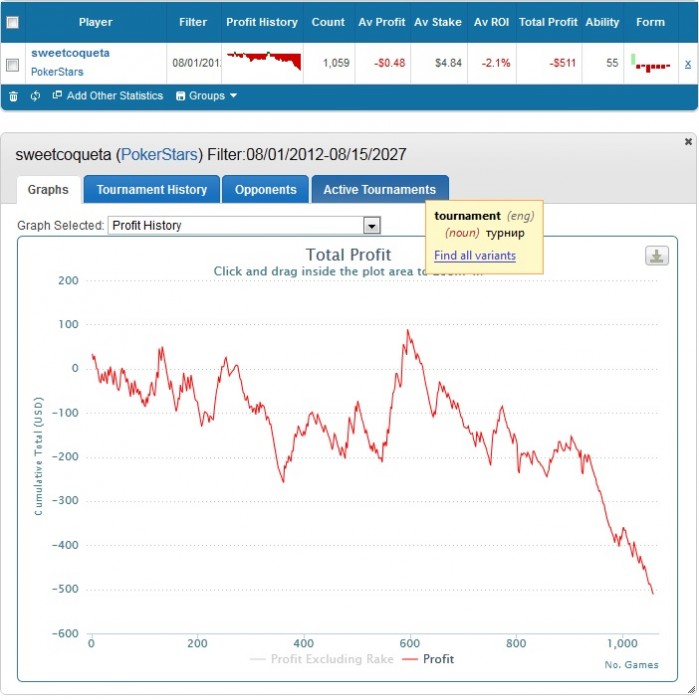Remove sweetcoqueta row with x link
The height and width of the screenshot is (700, 699).
(x=687, y=64)
